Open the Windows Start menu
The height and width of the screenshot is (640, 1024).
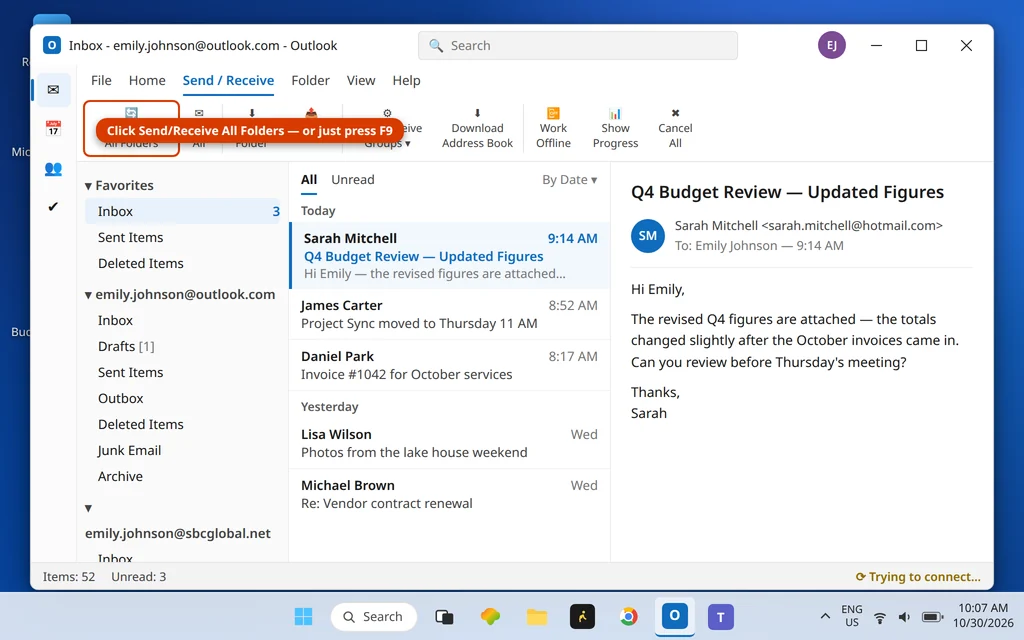[304, 616]
